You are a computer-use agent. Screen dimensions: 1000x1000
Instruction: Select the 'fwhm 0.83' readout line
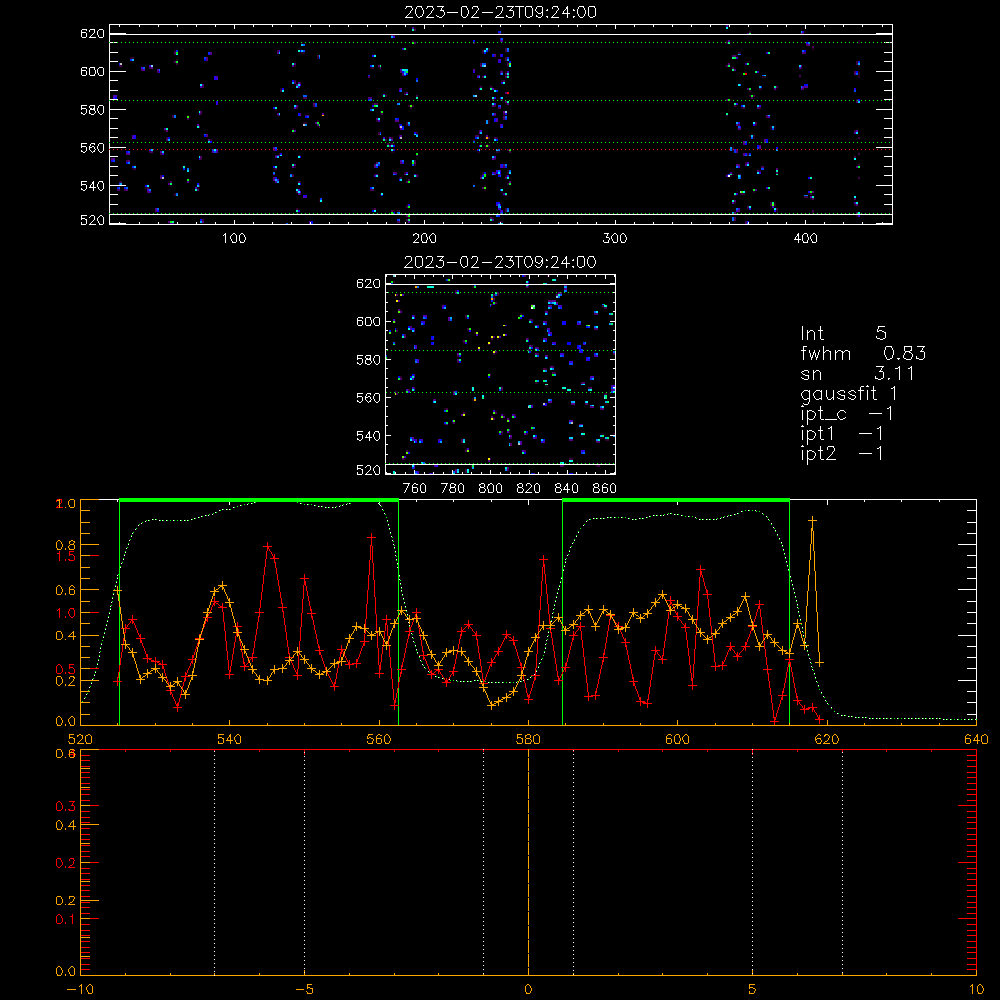[x=863, y=353]
